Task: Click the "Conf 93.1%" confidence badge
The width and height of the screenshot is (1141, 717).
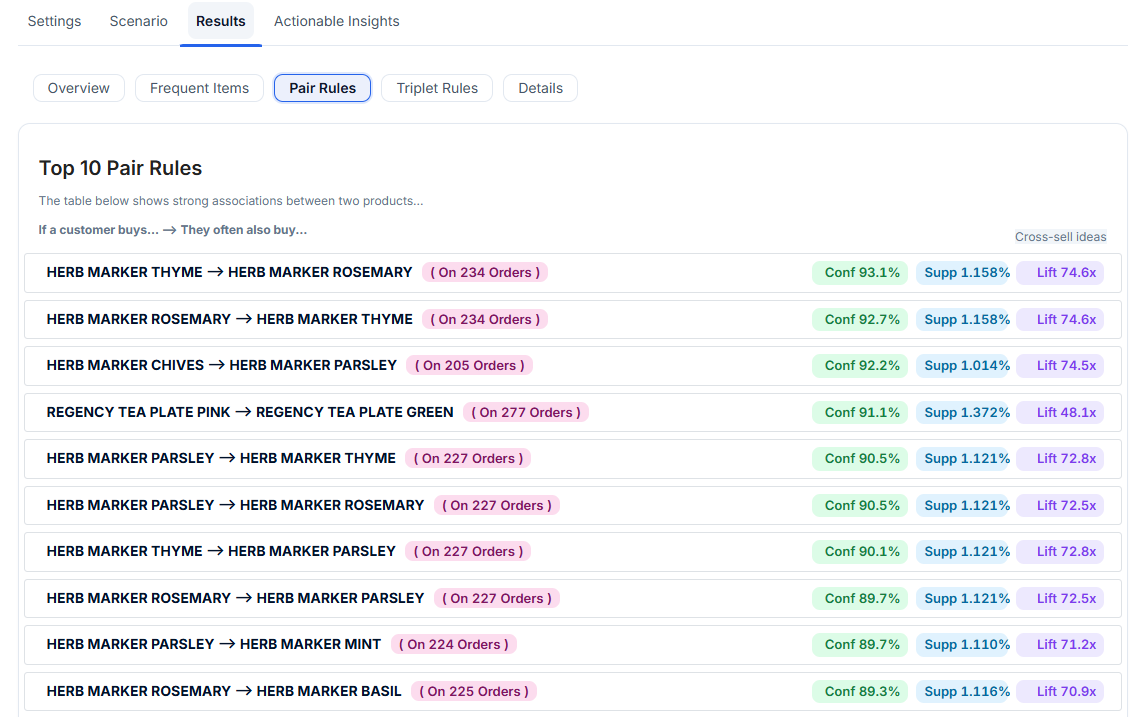Action: pos(861,272)
